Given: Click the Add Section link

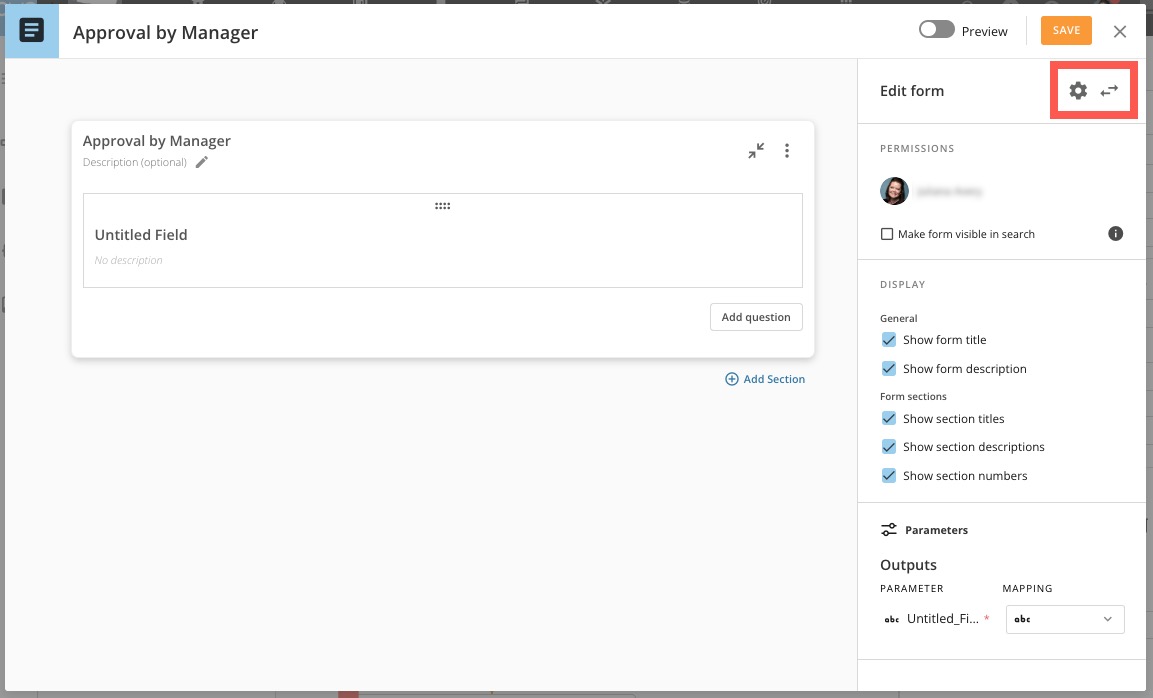Looking at the screenshot, I should coord(765,379).
